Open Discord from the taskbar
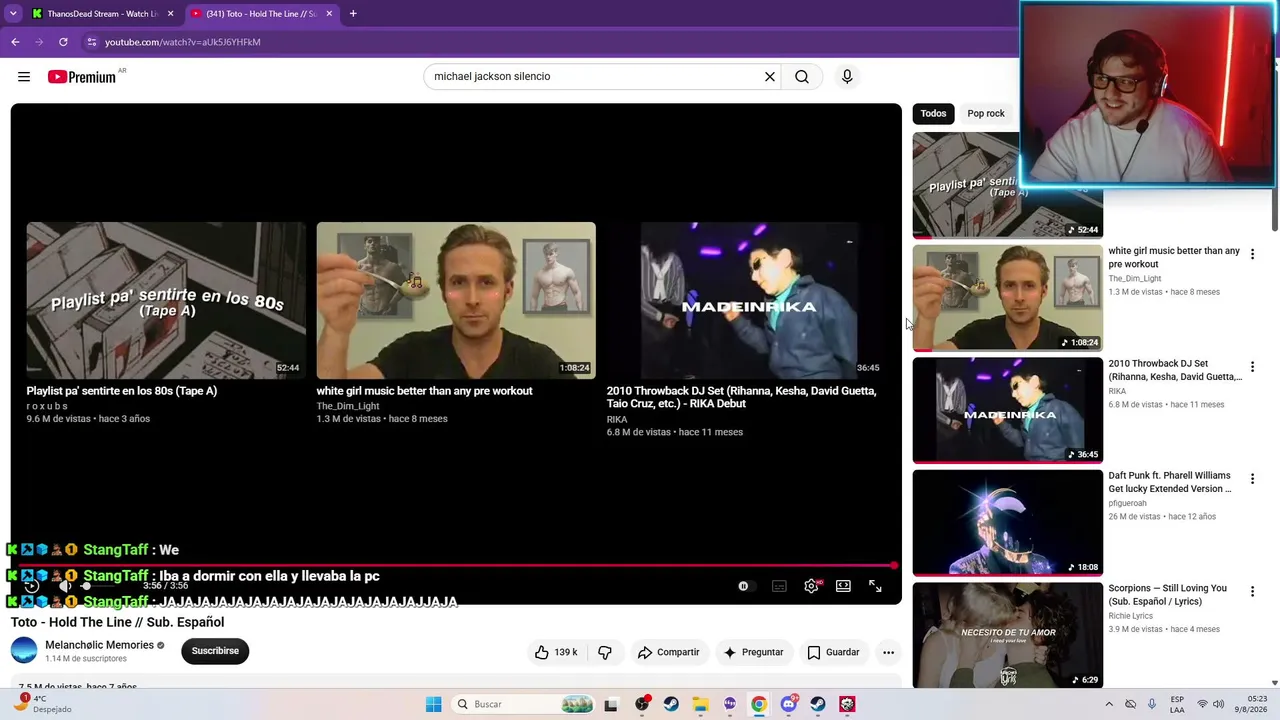The height and width of the screenshot is (720, 1280). (x=789, y=704)
